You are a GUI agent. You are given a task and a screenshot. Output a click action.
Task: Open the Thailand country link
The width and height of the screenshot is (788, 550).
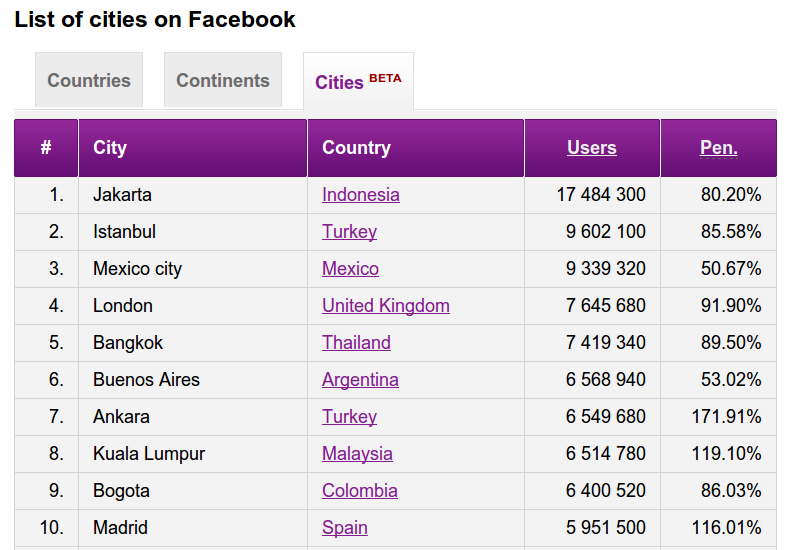[356, 343]
